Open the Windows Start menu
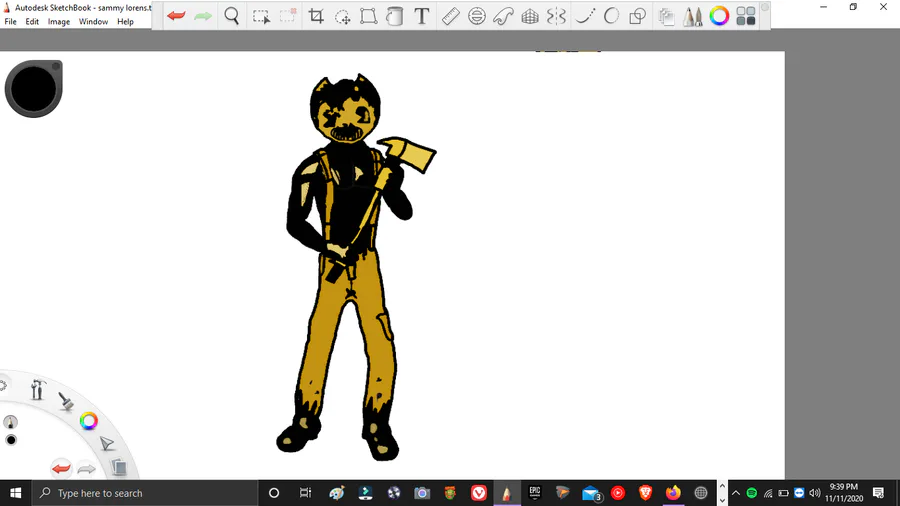900x506 pixels. [15, 493]
